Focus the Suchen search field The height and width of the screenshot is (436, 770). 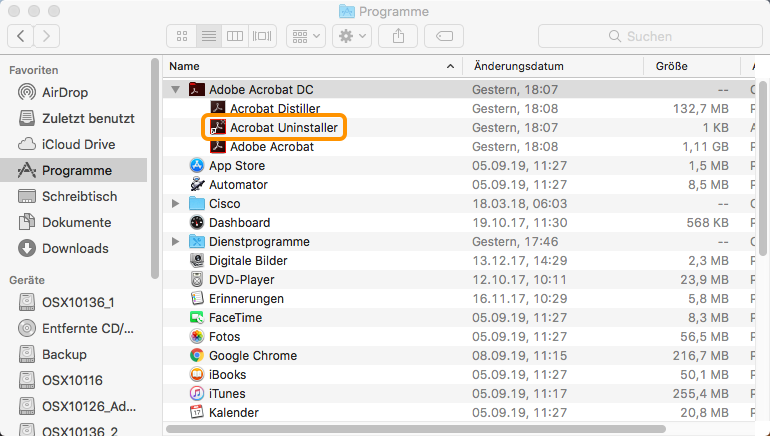click(650, 36)
